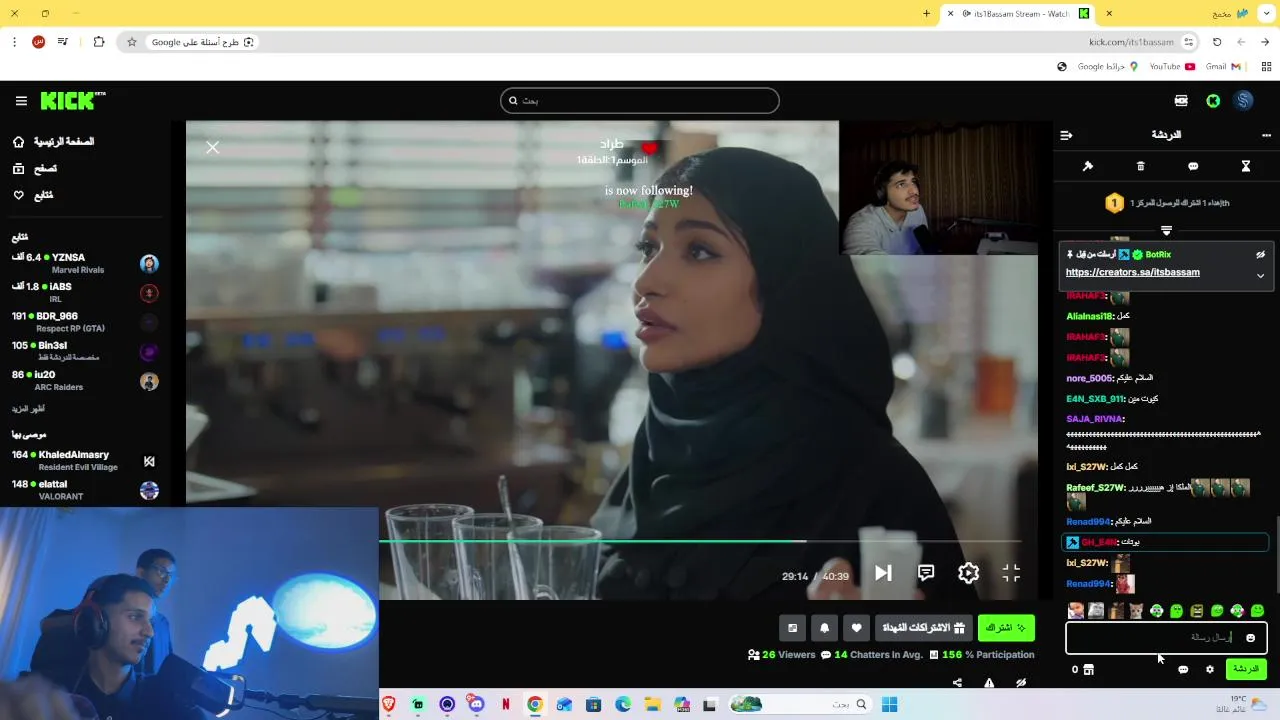Open Following in Kick sidebar

[x=33, y=195]
